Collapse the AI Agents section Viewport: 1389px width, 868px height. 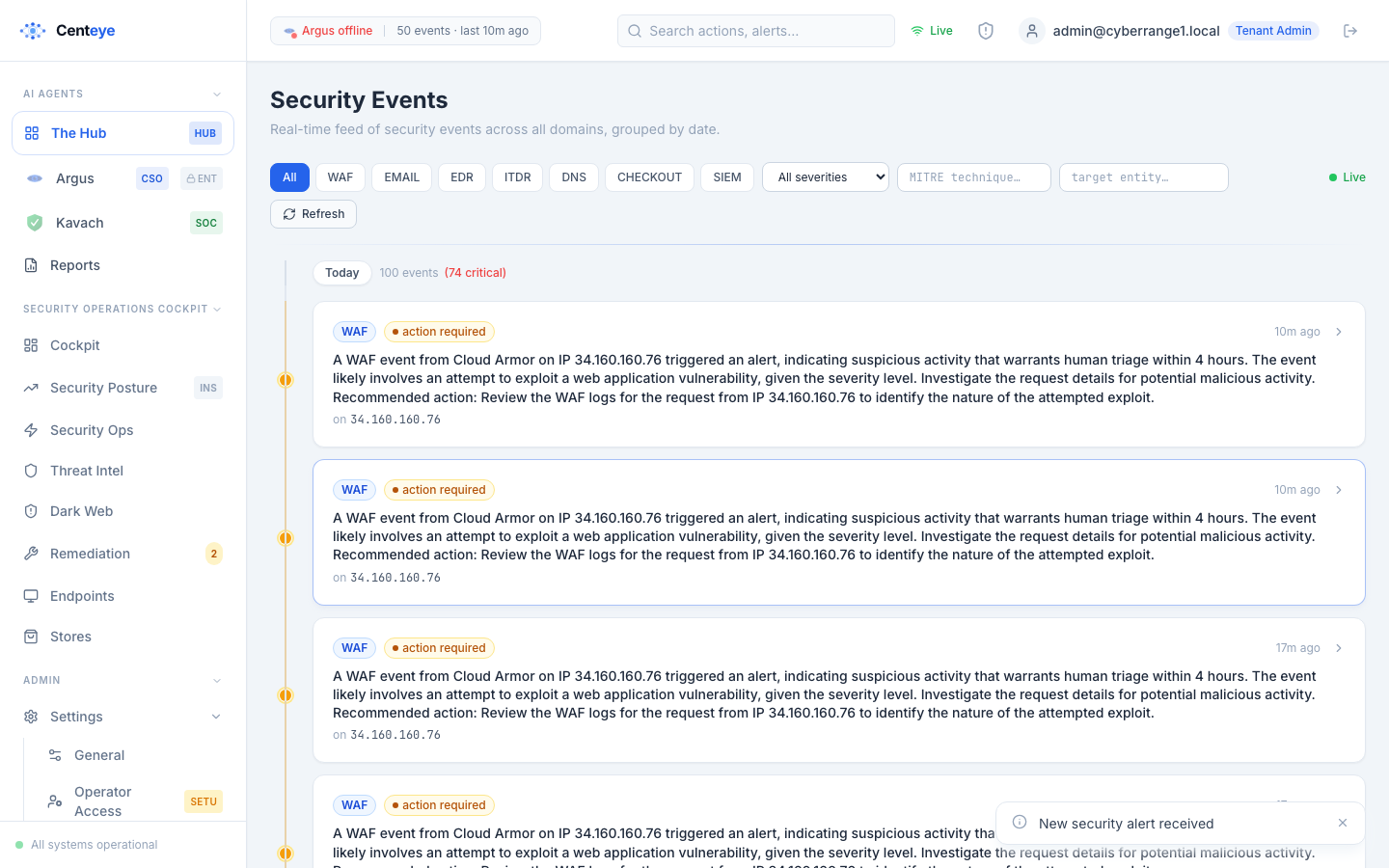(217, 95)
